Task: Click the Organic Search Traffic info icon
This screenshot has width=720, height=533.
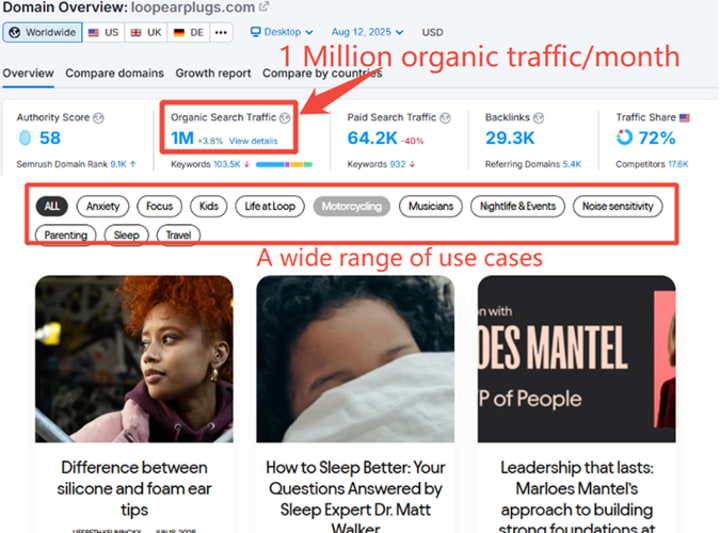Action: pyautogui.click(x=285, y=118)
